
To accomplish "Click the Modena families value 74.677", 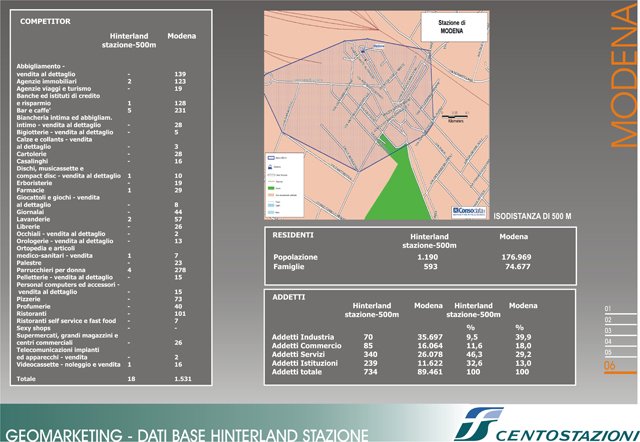I will [x=518, y=267].
